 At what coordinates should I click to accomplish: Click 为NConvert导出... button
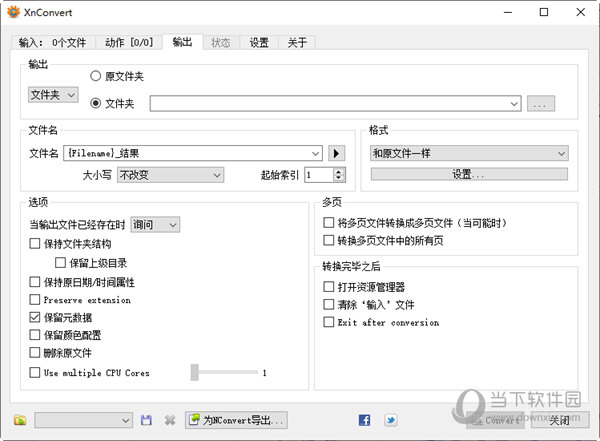coord(236,420)
